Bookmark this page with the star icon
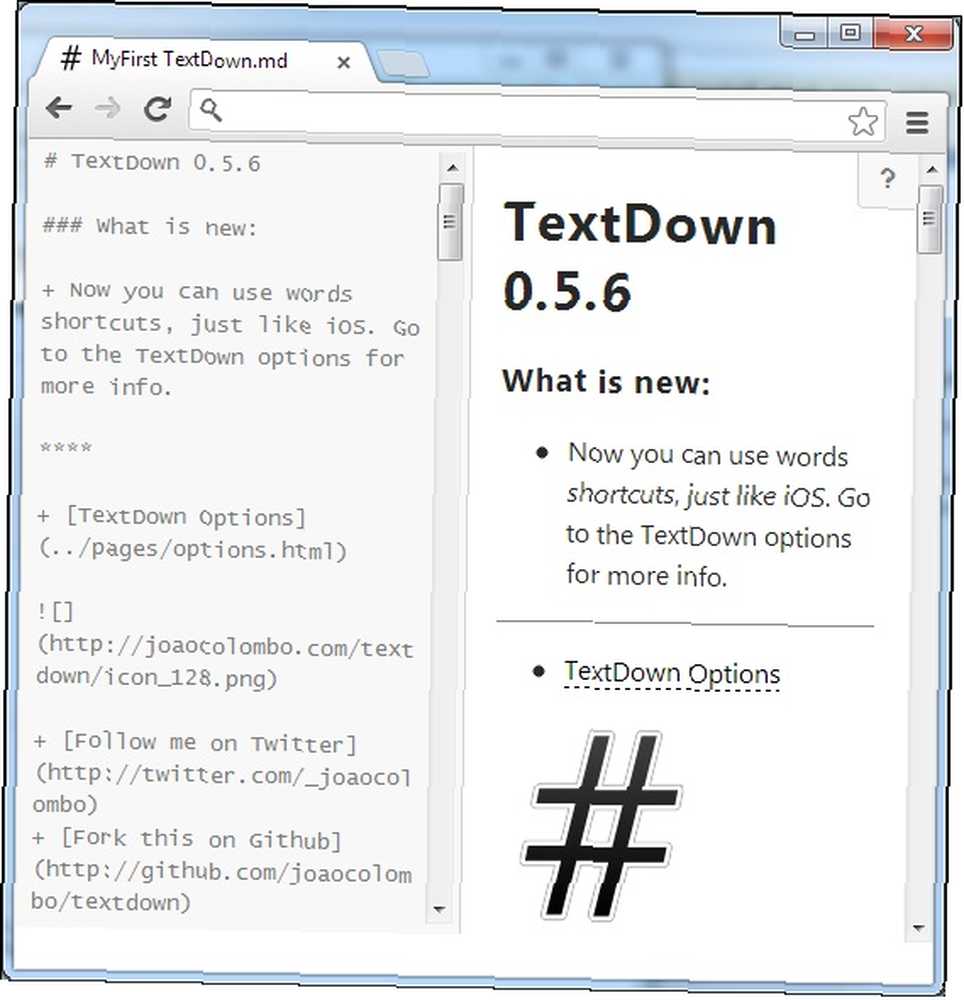 [x=862, y=121]
